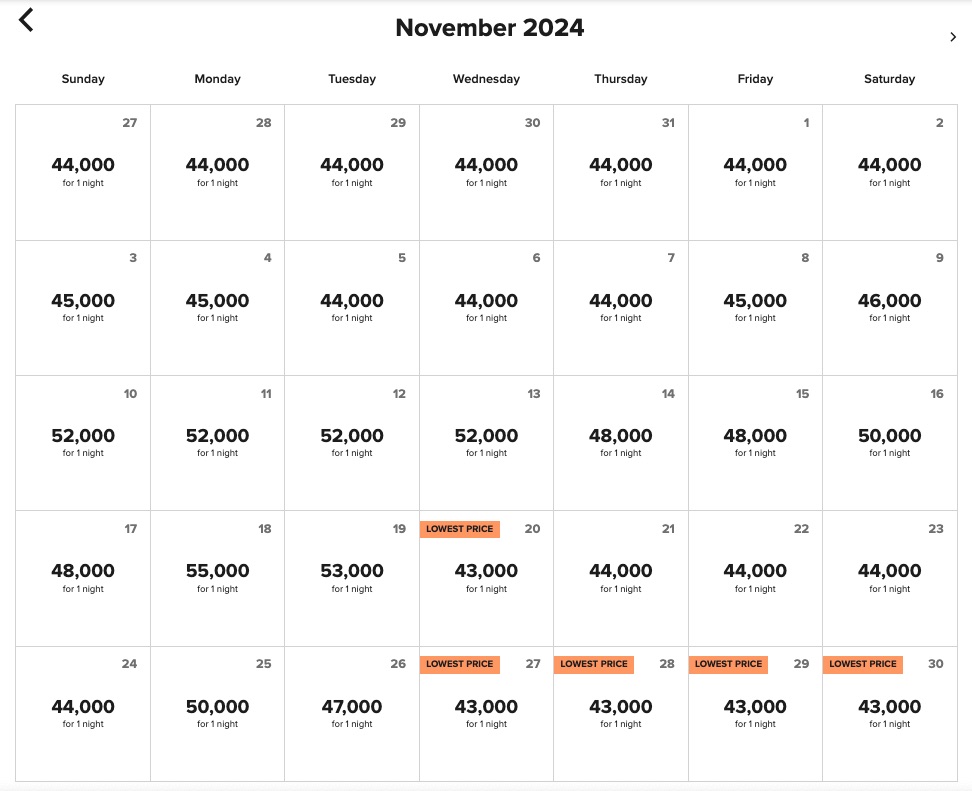Click the back arrow to view October
Viewport: 972px width, 791px height.
[25, 19]
